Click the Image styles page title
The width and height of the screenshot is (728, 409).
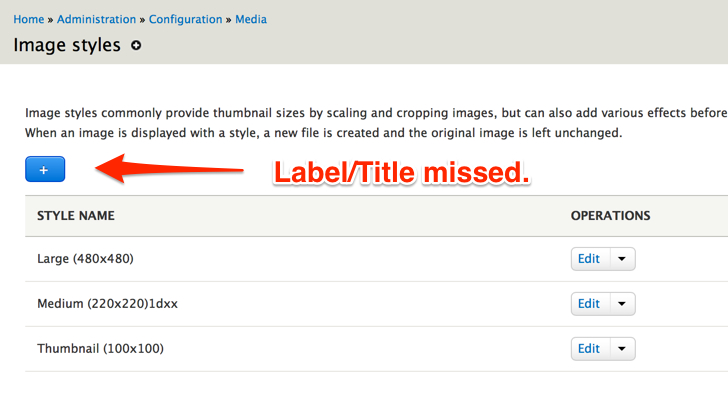click(x=67, y=45)
